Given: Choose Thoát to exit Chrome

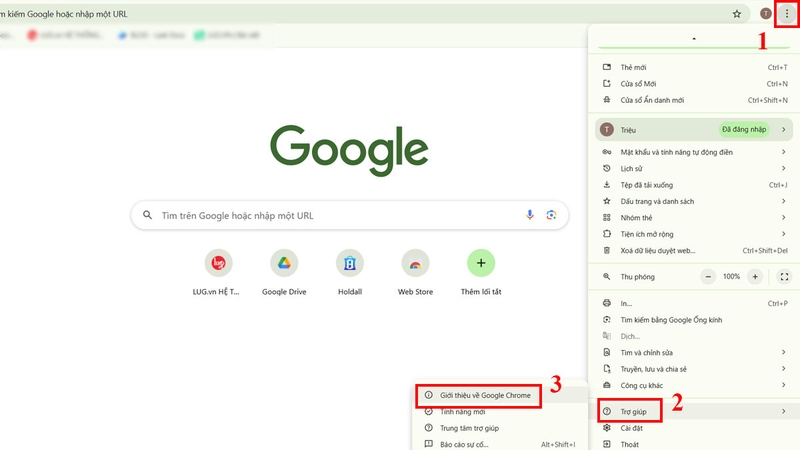Looking at the screenshot, I should point(694,444).
